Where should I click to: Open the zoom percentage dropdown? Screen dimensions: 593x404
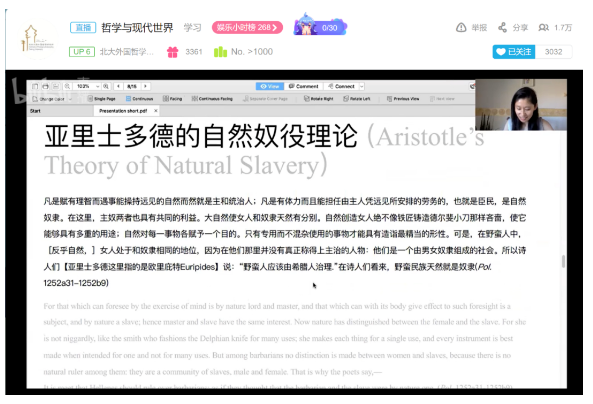click(98, 86)
